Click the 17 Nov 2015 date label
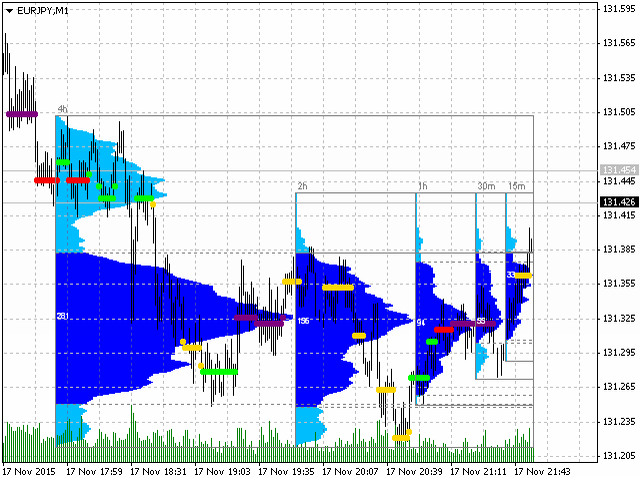Image resolution: width=640 pixels, height=480 pixels. tap(27, 470)
